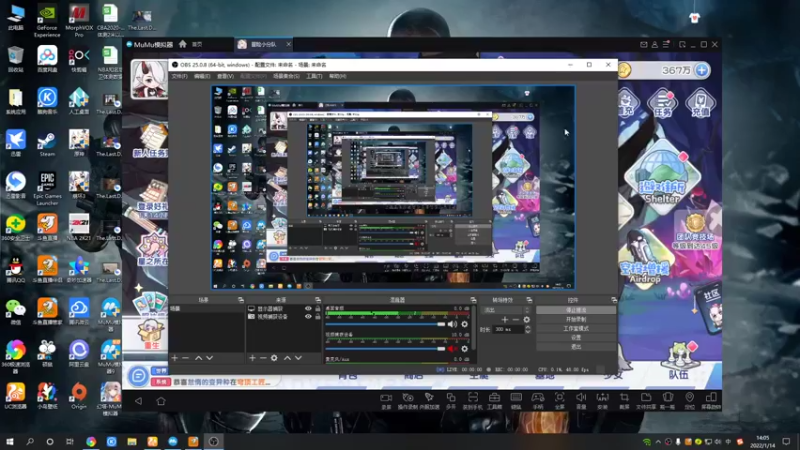Go to MuMu home page tab

(191, 44)
